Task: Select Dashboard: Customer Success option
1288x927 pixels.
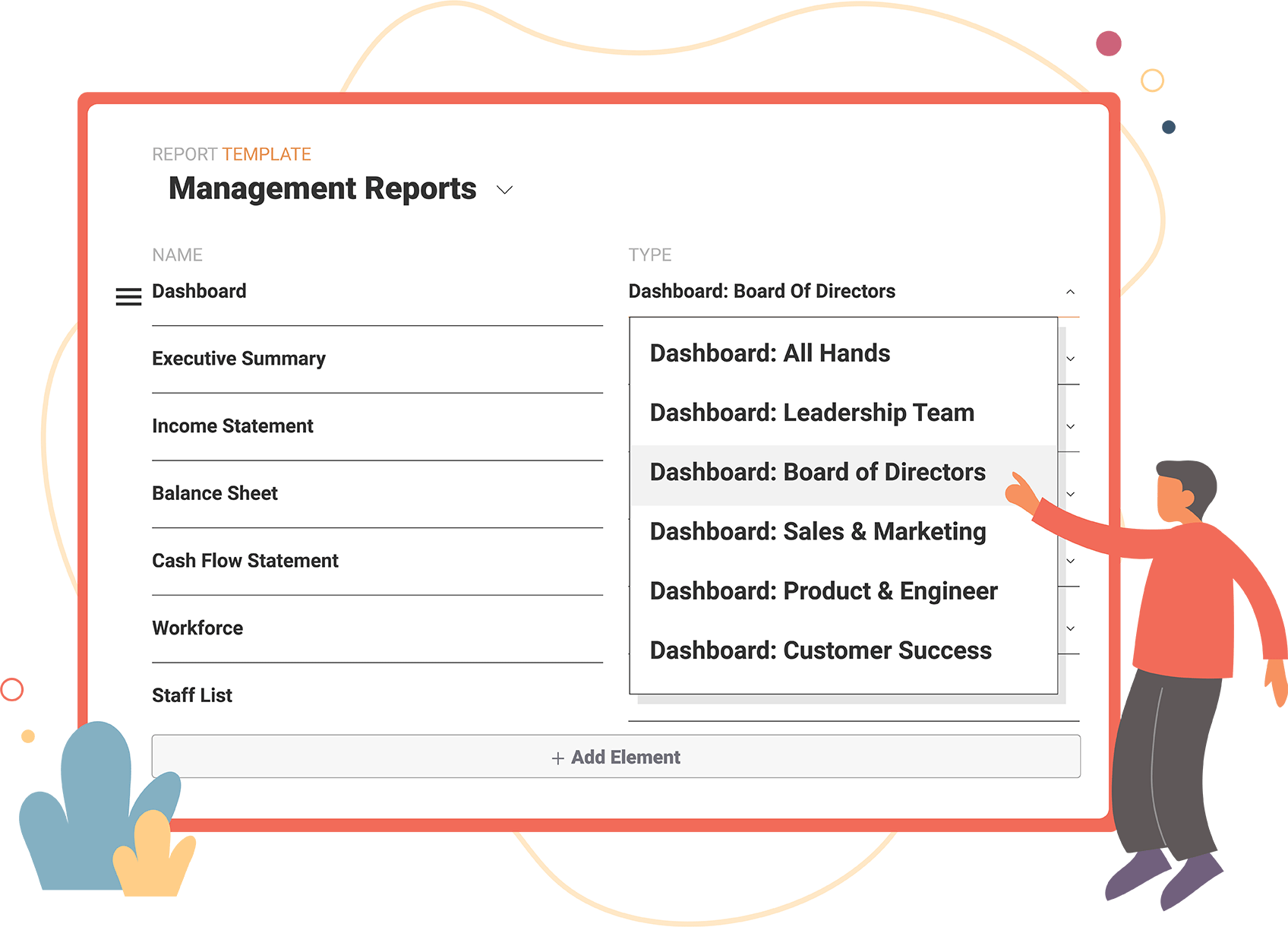Action: pos(820,650)
